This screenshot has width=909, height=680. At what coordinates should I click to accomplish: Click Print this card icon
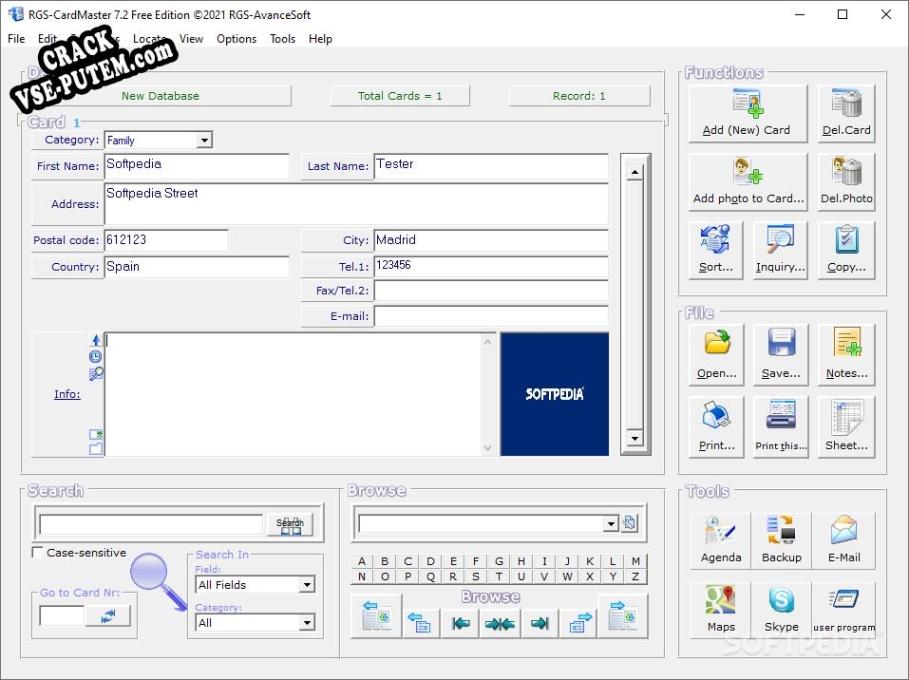tap(781, 427)
